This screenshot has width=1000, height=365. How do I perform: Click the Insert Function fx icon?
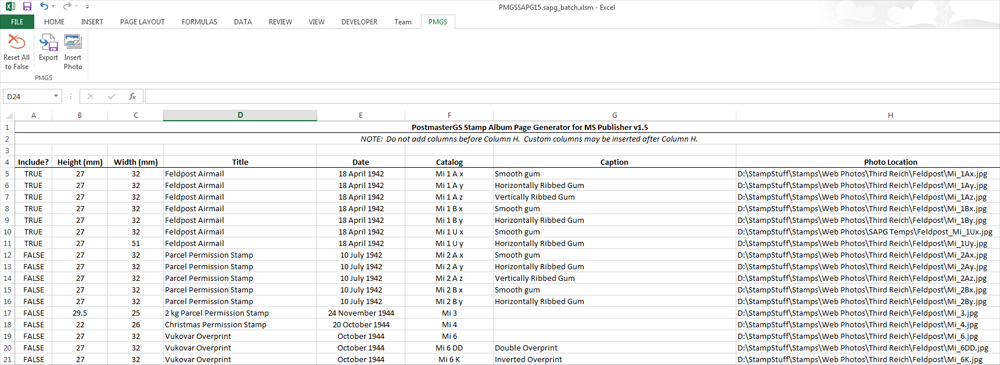tap(132, 96)
